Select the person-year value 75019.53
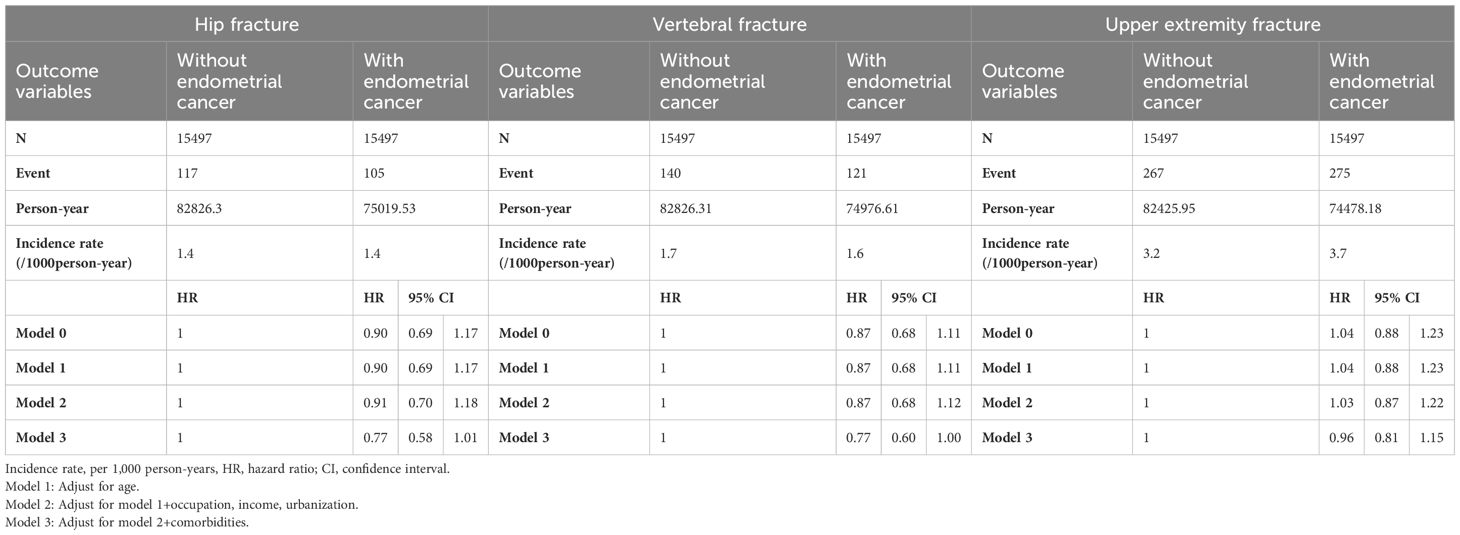 coord(395,209)
